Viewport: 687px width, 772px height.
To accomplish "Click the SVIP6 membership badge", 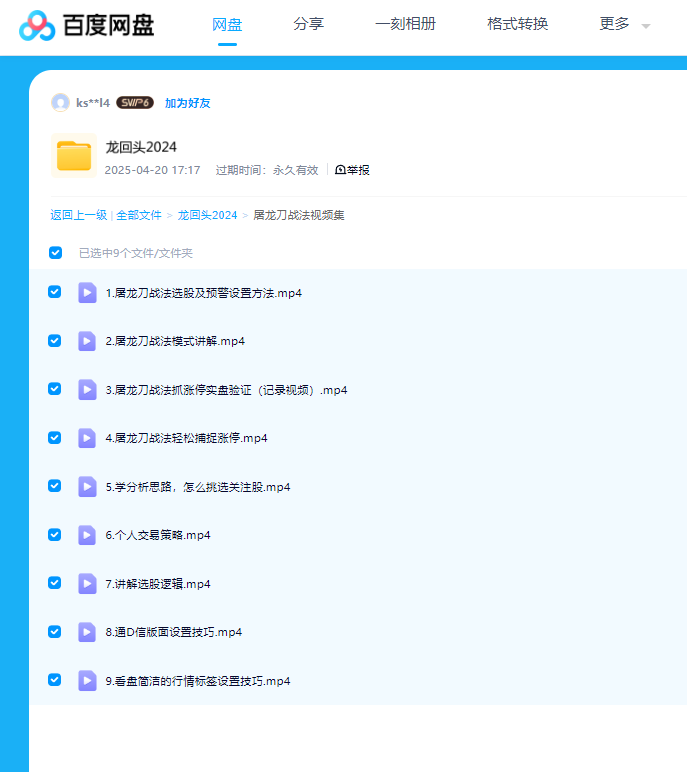I will pos(135,103).
